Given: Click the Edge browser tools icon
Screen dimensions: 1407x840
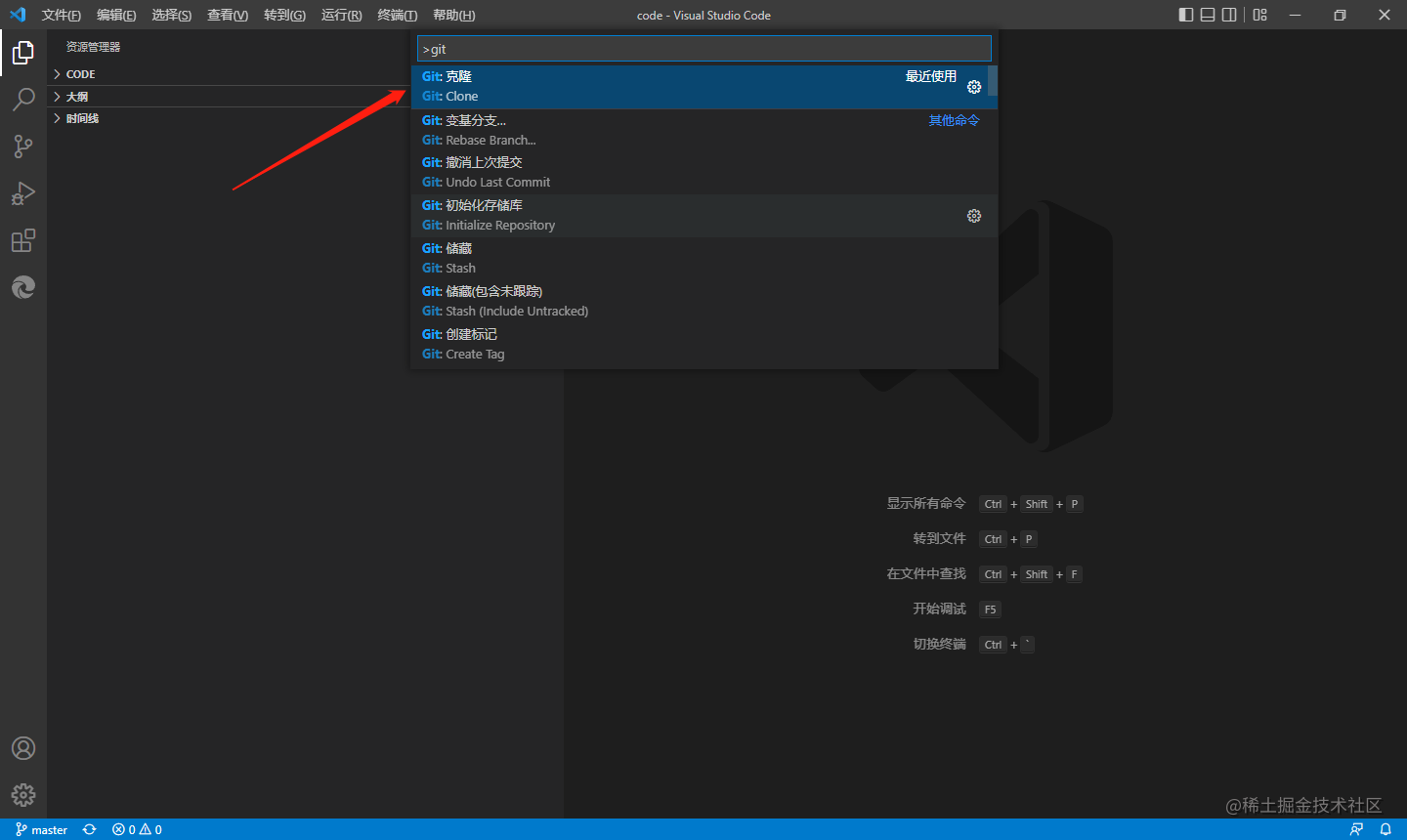Looking at the screenshot, I should [23, 287].
